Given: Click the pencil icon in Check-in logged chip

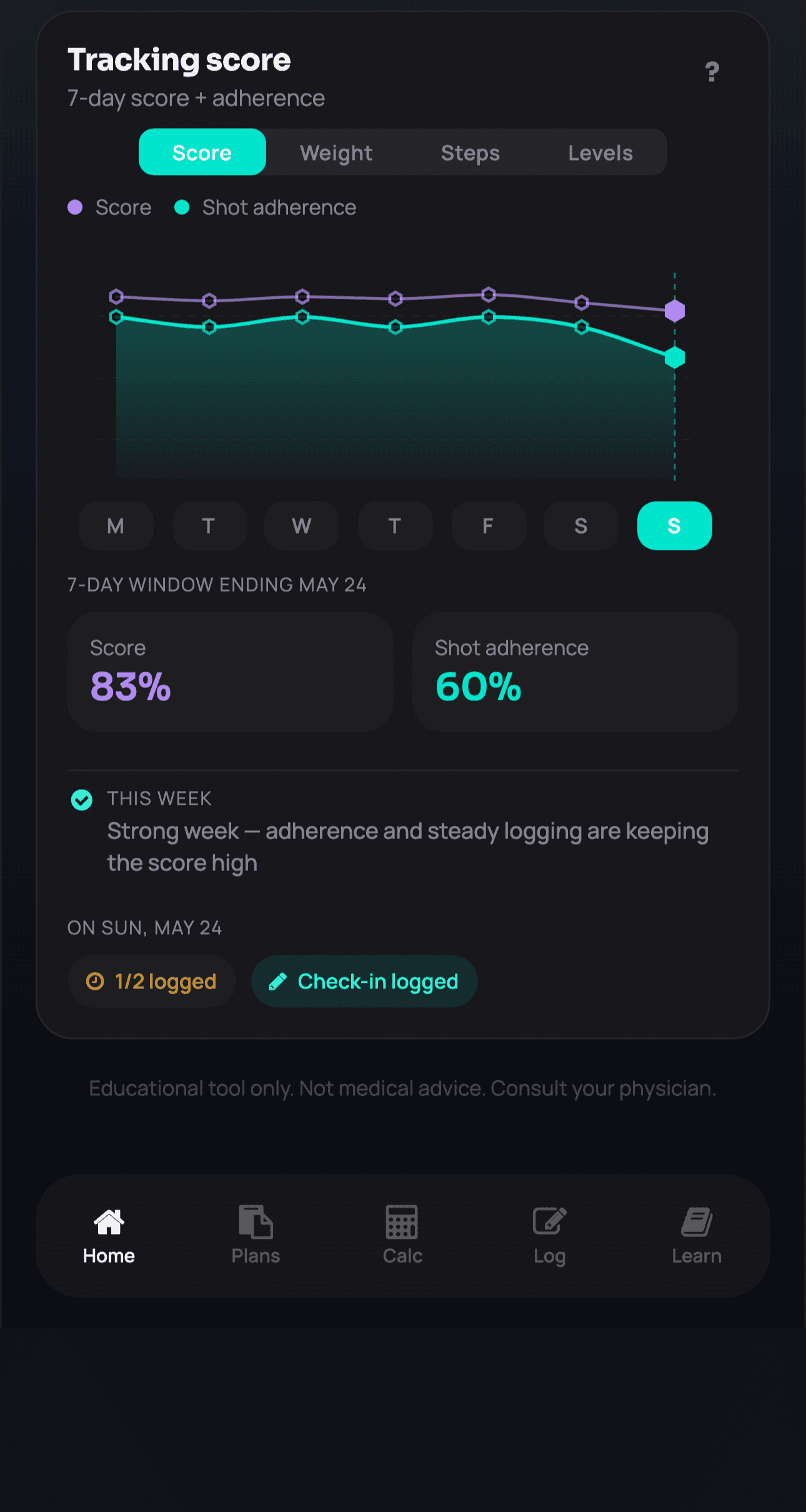Looking at the screenshot, I should [277, 982].
